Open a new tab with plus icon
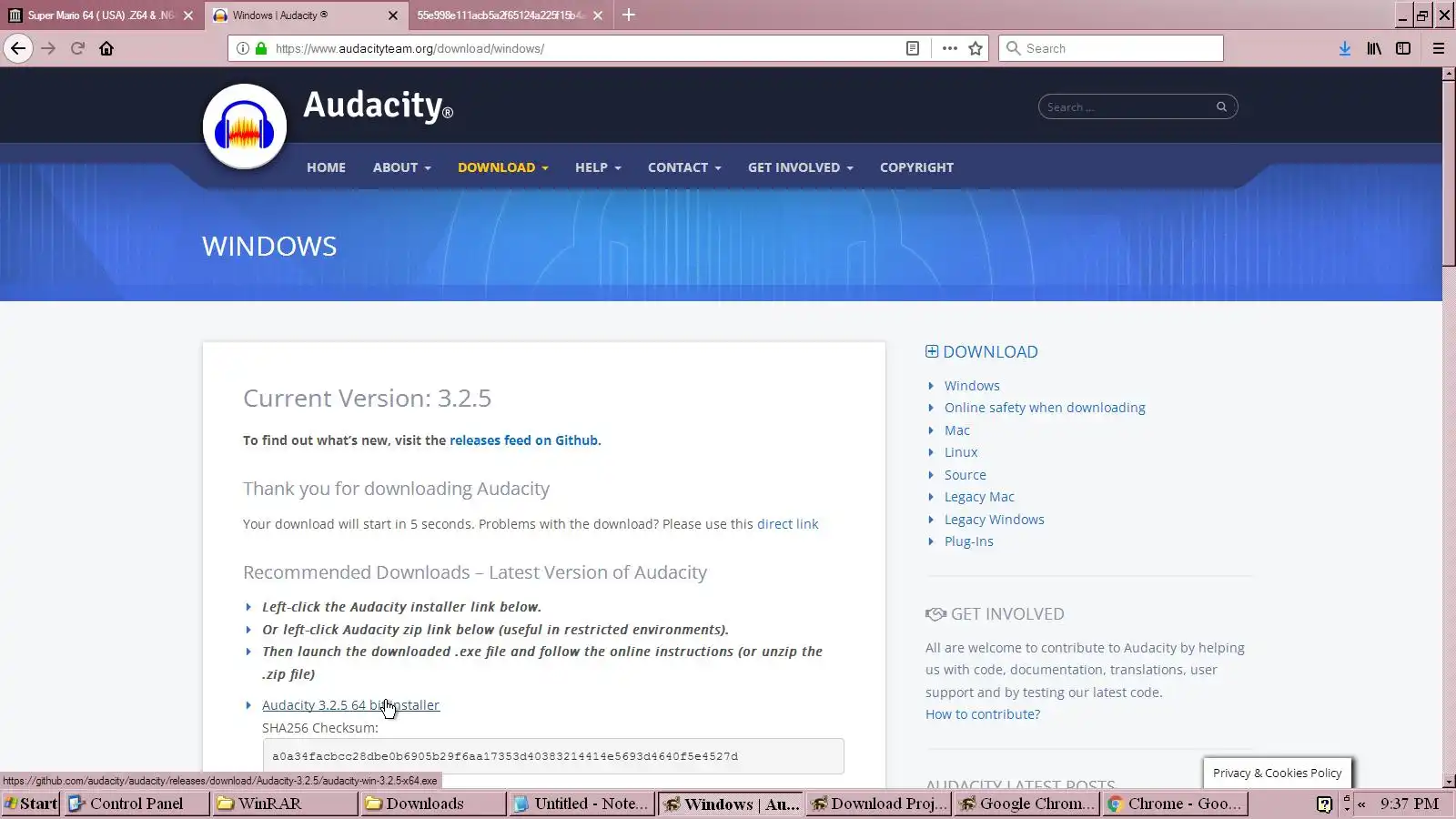1456x819 pixels. (x=629, y=15)
